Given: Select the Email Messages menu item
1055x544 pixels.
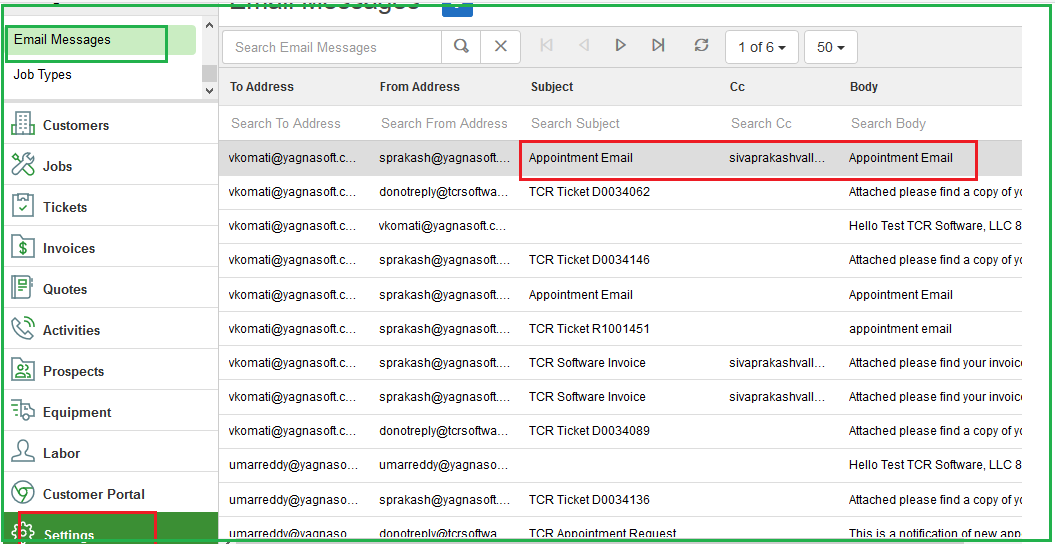Looking at the screenshot, I should (x=62, y=40).
